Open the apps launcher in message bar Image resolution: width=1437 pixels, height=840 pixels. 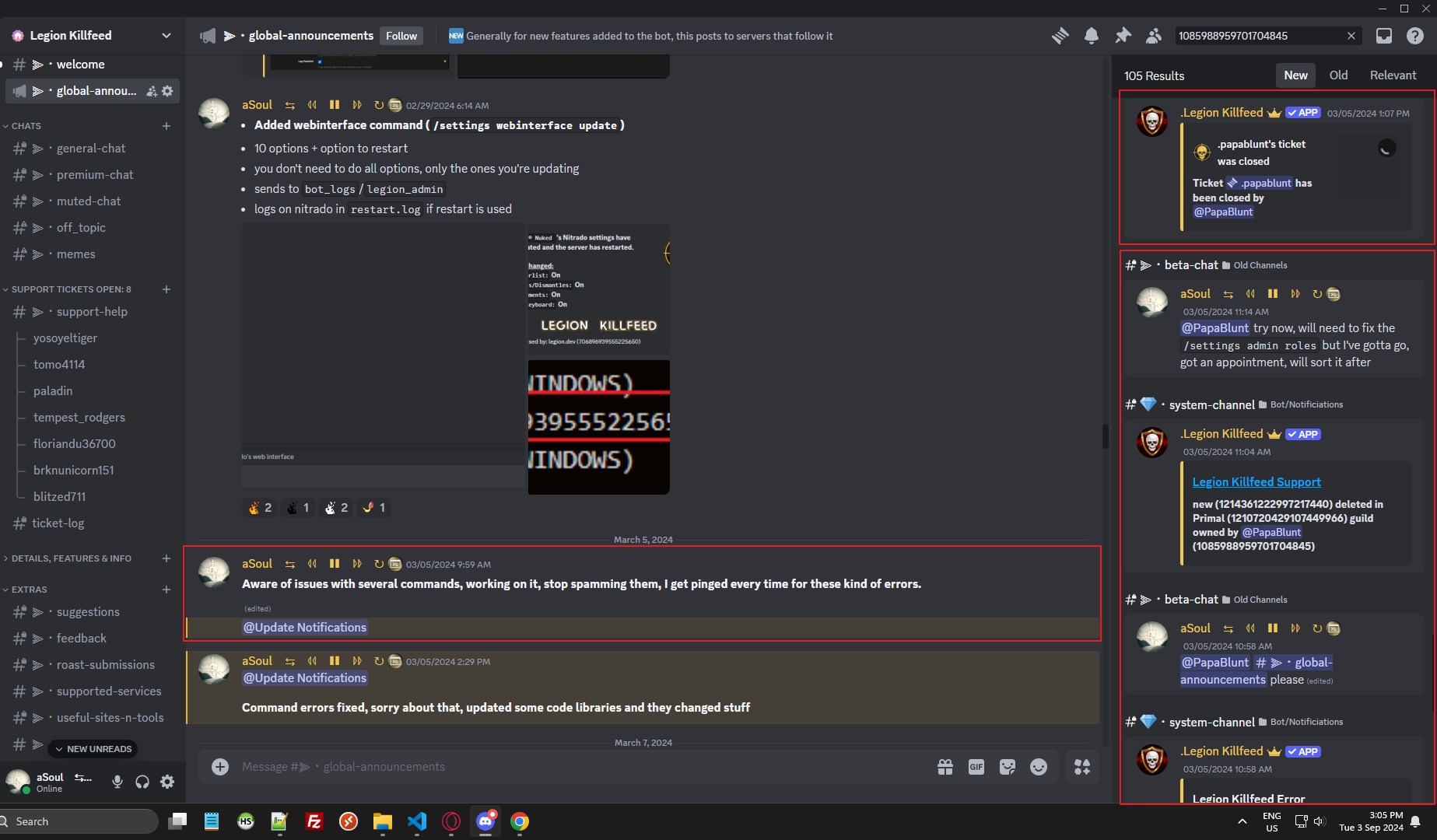(x=1082, y=767)
